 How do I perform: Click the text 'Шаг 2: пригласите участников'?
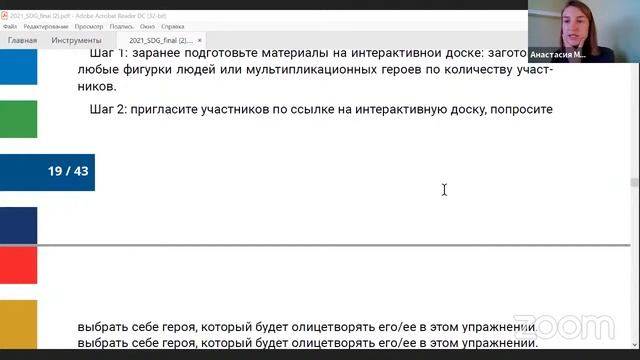pos(179,109)
